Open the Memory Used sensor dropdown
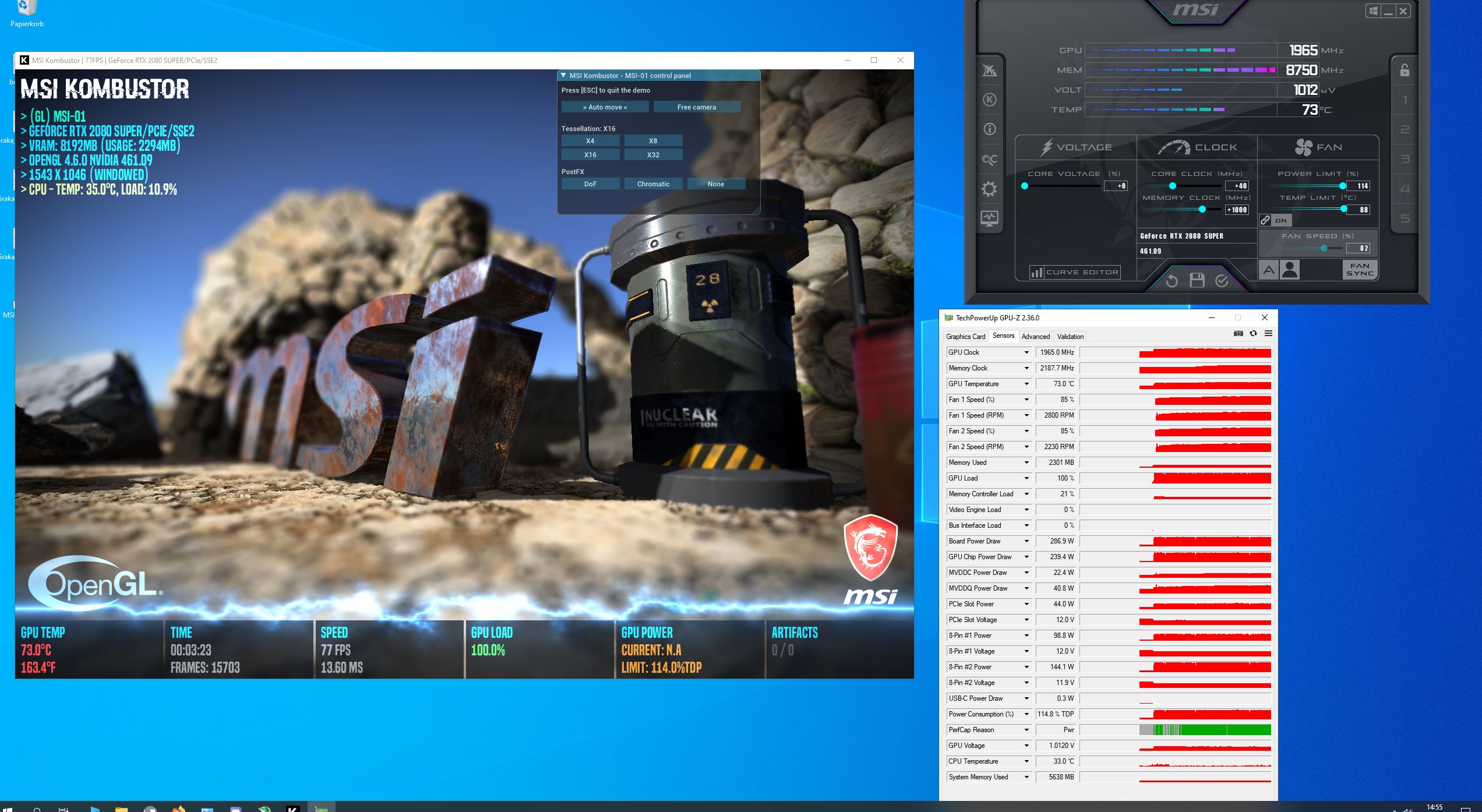1482x812 pixels. tap(1026, 463)
